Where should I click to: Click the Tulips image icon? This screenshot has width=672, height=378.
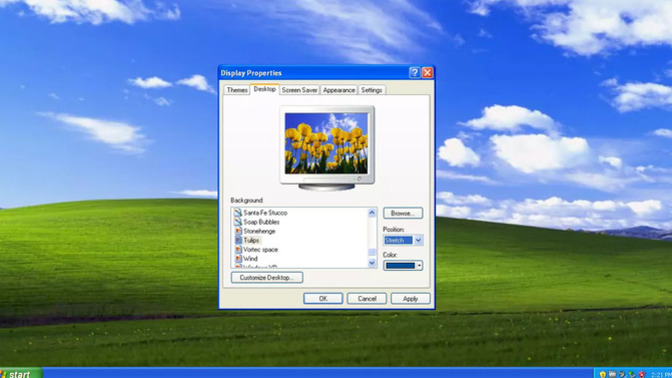pos(238,240)
